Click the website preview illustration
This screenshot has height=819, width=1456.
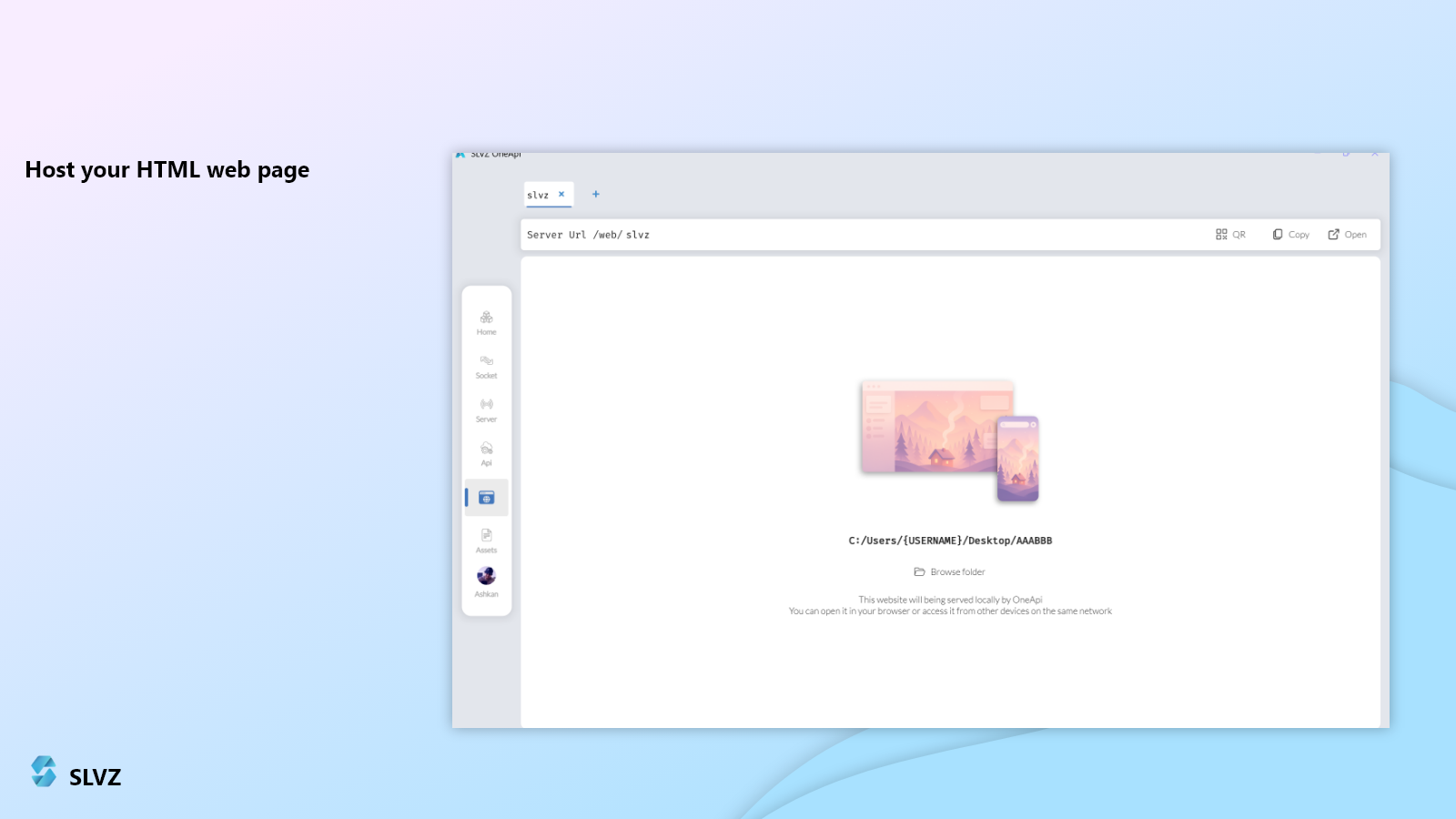pyautogui.click(x=950, y=440)
